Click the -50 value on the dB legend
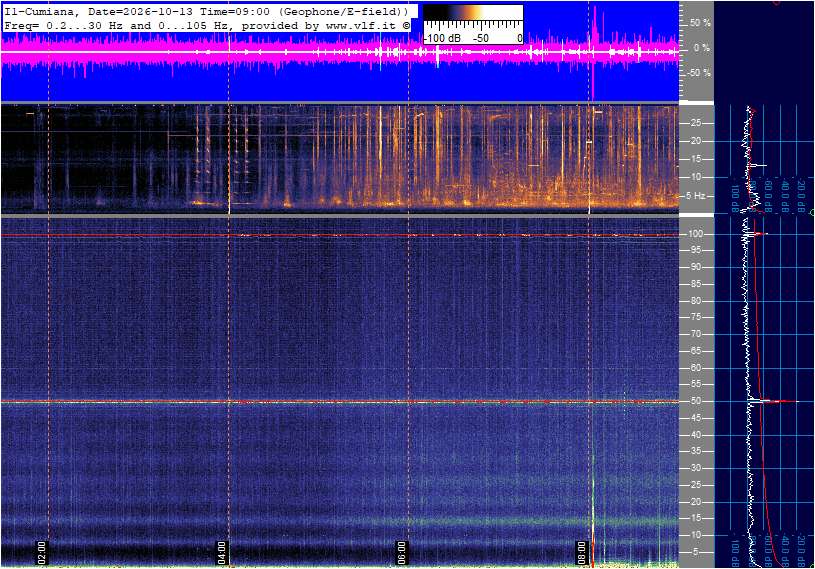 pos(481,38)
